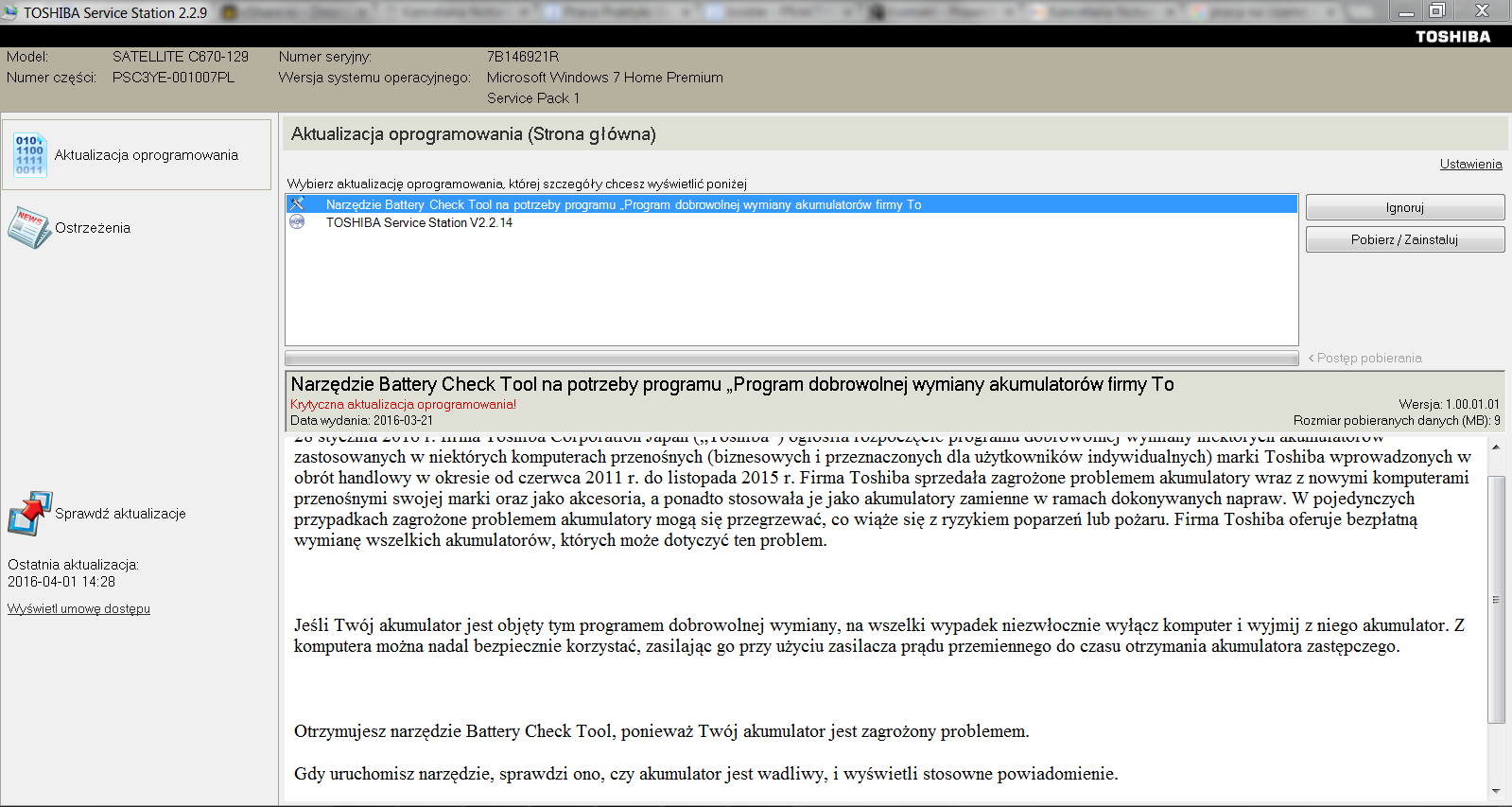
Task: Select the Narzędzie Battery Check Tool update row
Action: click(x=791, y=204)
